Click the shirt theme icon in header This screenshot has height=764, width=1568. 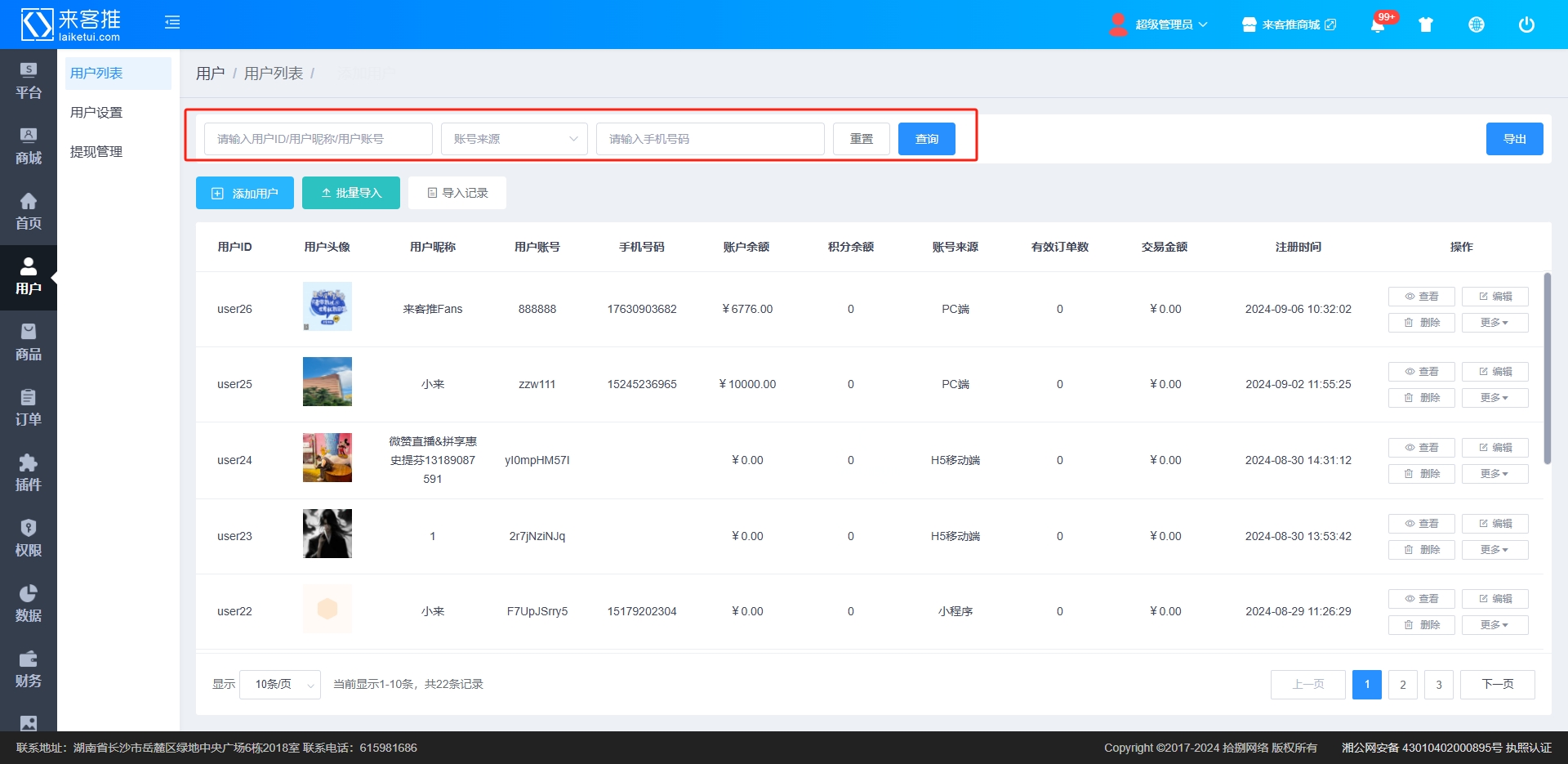1426,25
